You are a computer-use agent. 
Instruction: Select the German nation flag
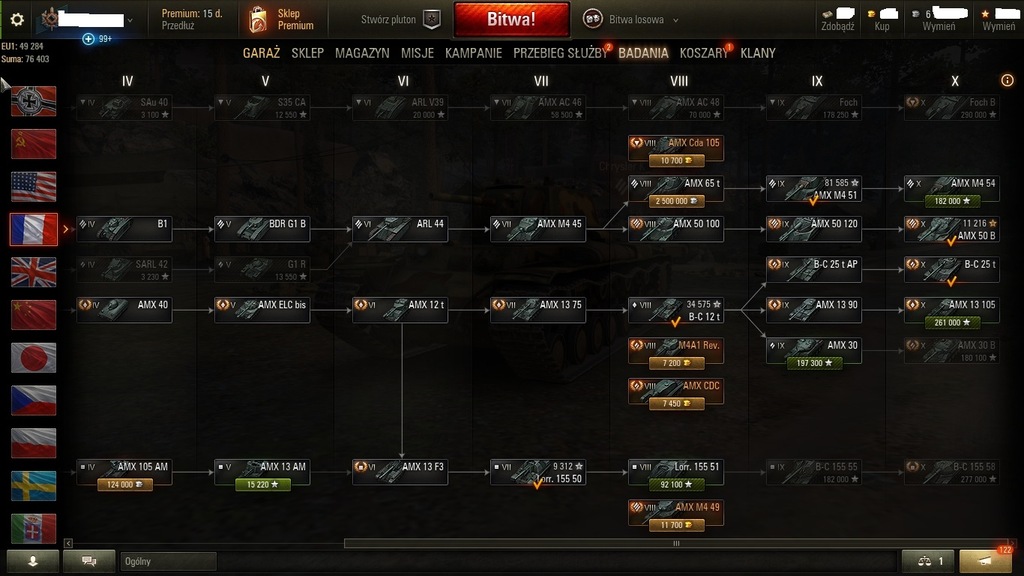tap(33, 101)
